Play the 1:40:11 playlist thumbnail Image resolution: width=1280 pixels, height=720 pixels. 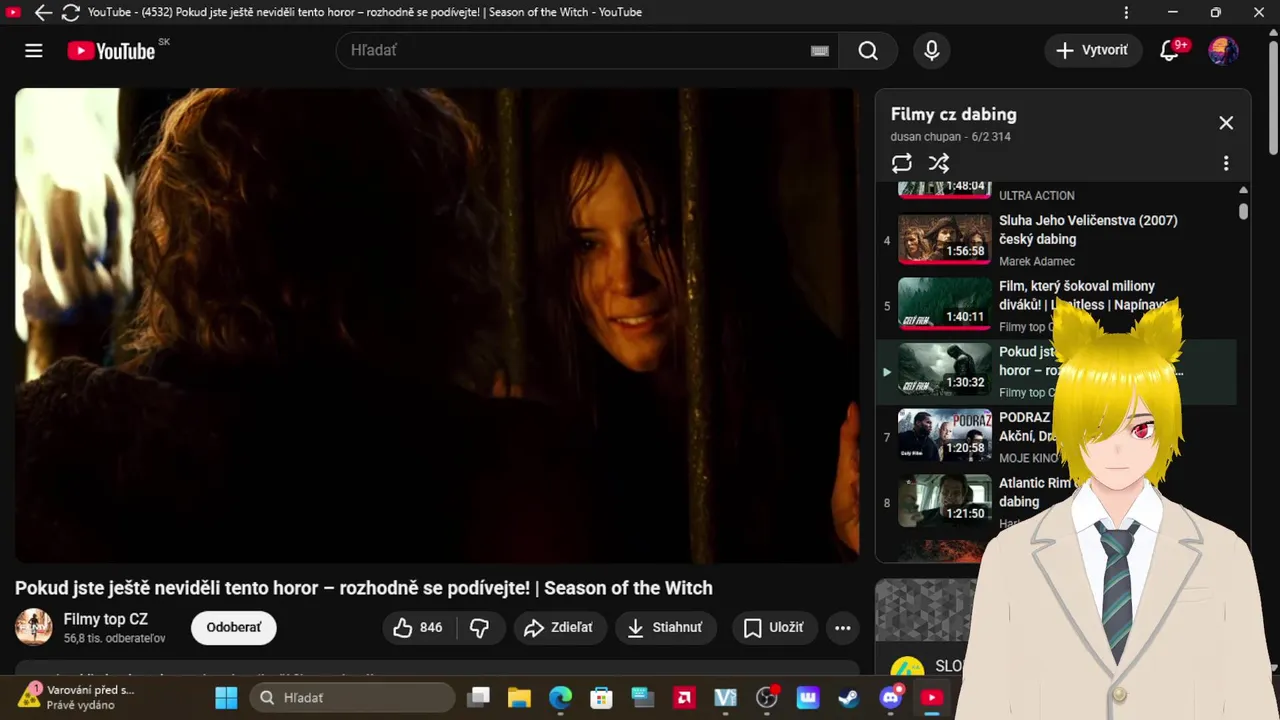[x=945, y=304]
